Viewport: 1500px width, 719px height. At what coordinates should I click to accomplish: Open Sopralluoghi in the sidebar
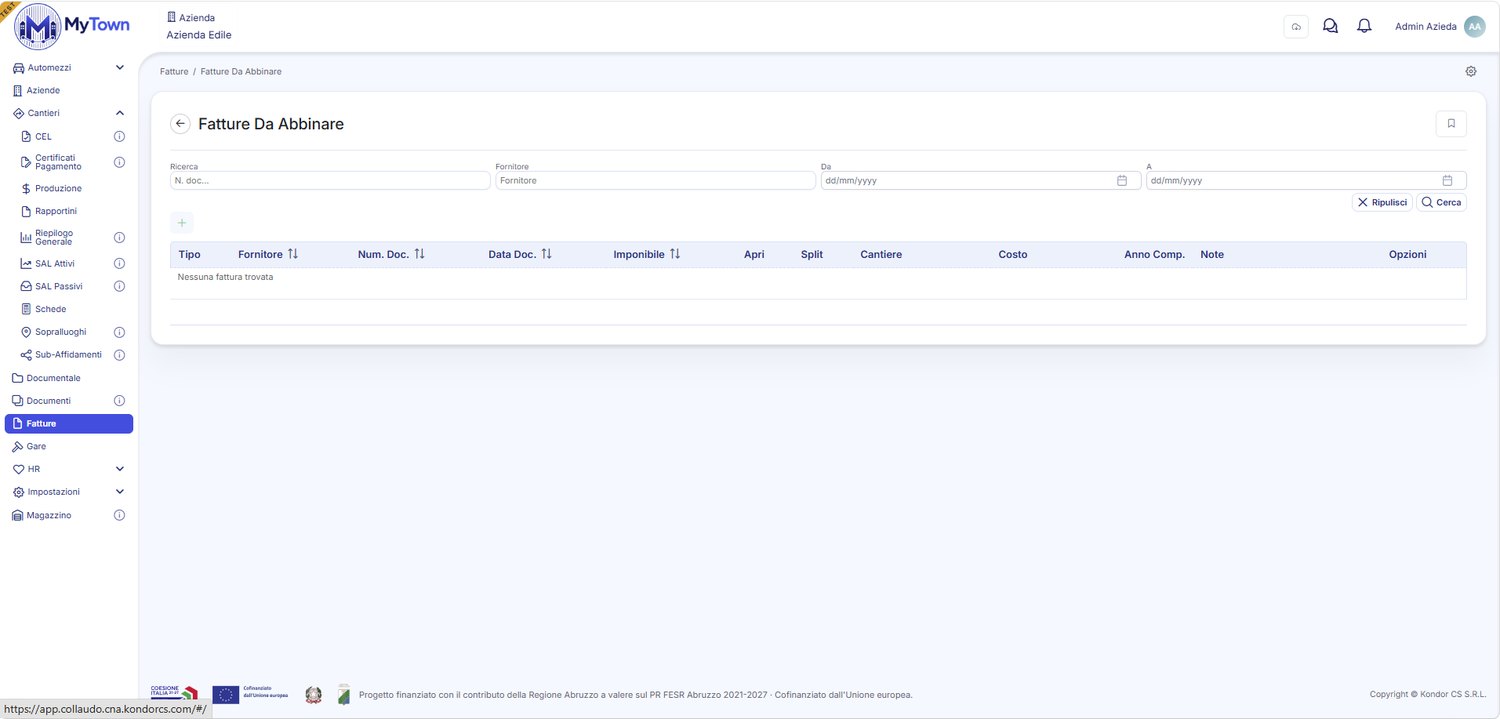[x=60, y=332]
